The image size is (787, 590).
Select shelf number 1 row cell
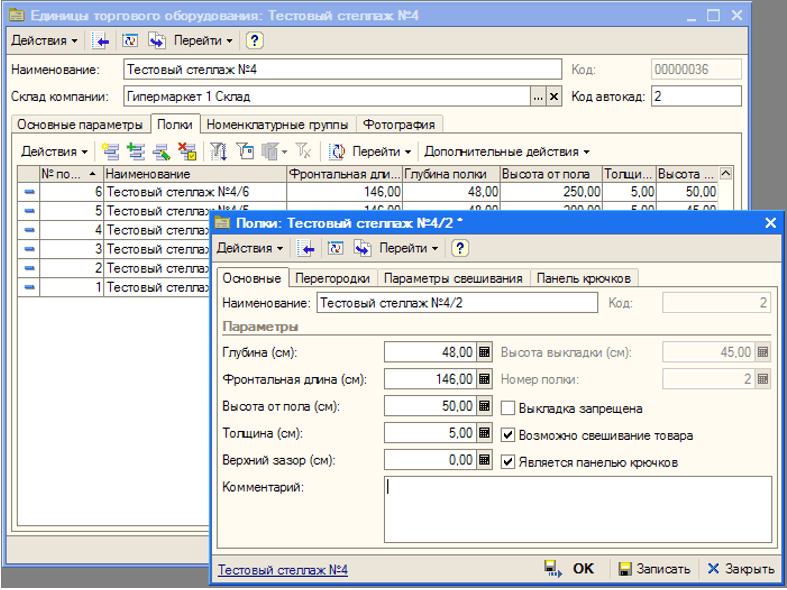(71, 287)
